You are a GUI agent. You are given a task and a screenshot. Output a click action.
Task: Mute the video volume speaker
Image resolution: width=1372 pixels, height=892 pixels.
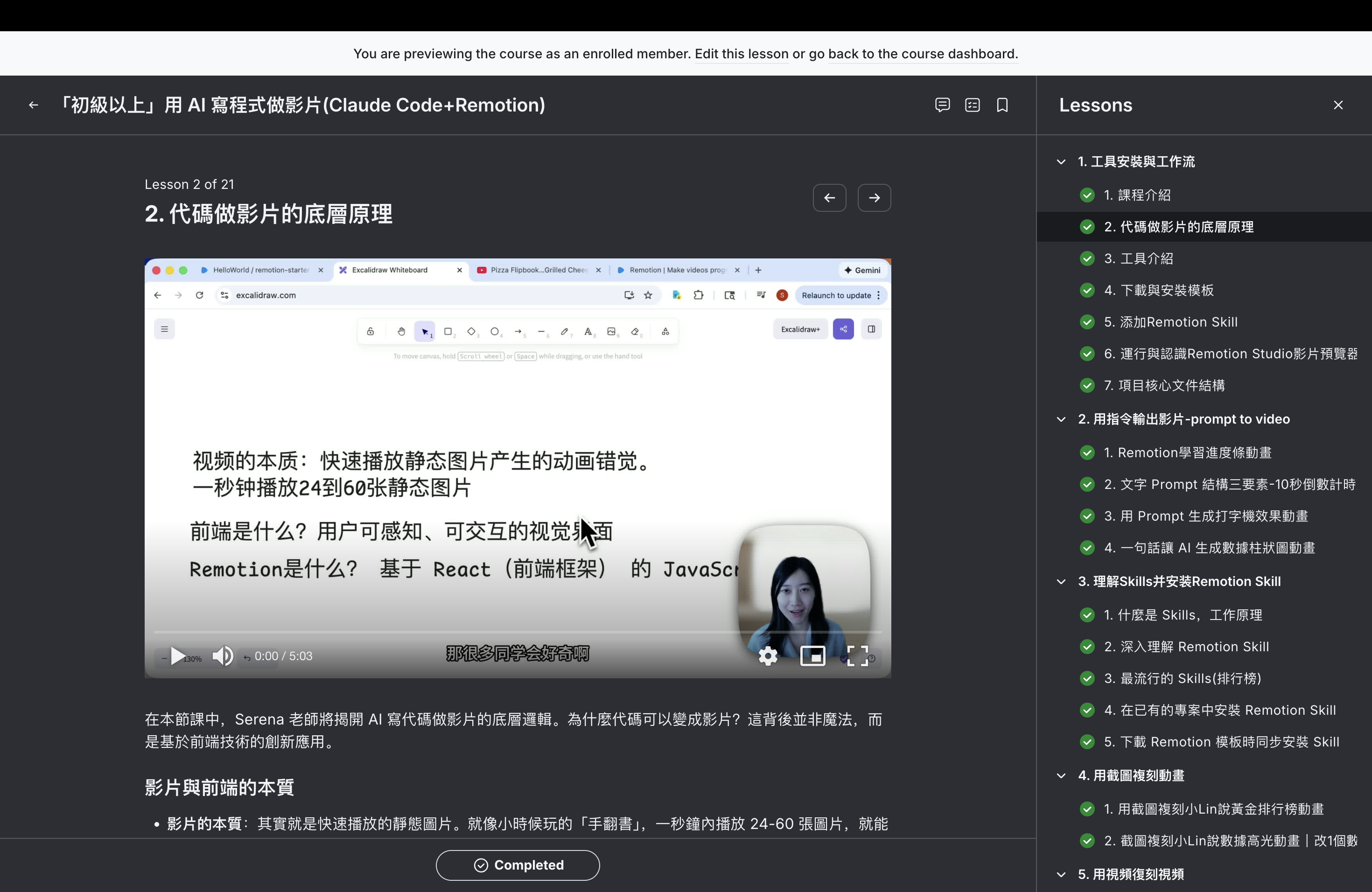coord(223,656)
